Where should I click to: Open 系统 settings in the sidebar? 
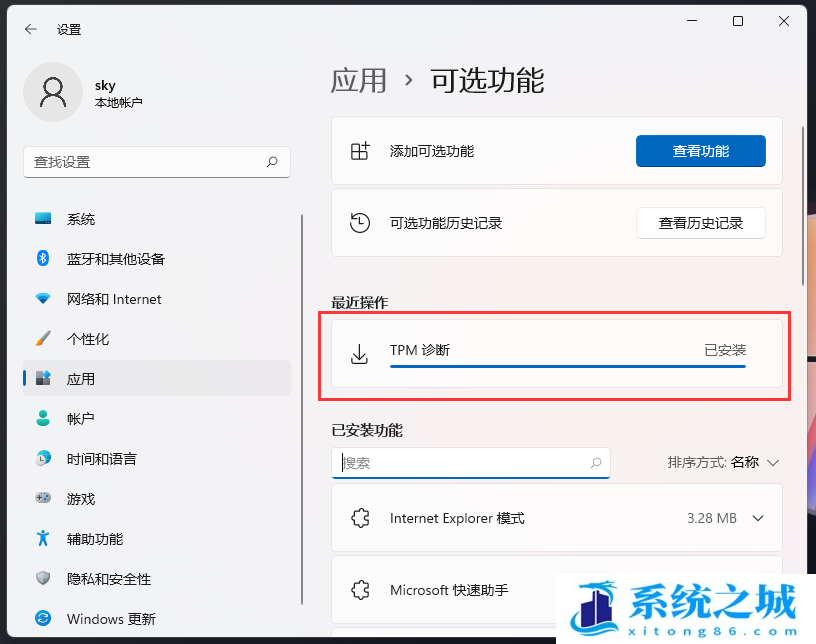[81, 219]
